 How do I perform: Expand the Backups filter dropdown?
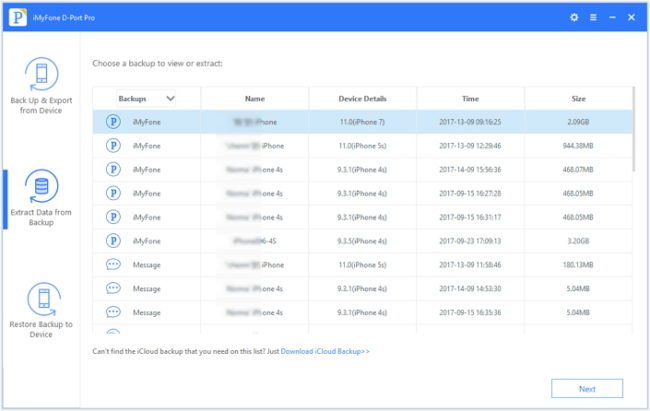tap(146, 99)
